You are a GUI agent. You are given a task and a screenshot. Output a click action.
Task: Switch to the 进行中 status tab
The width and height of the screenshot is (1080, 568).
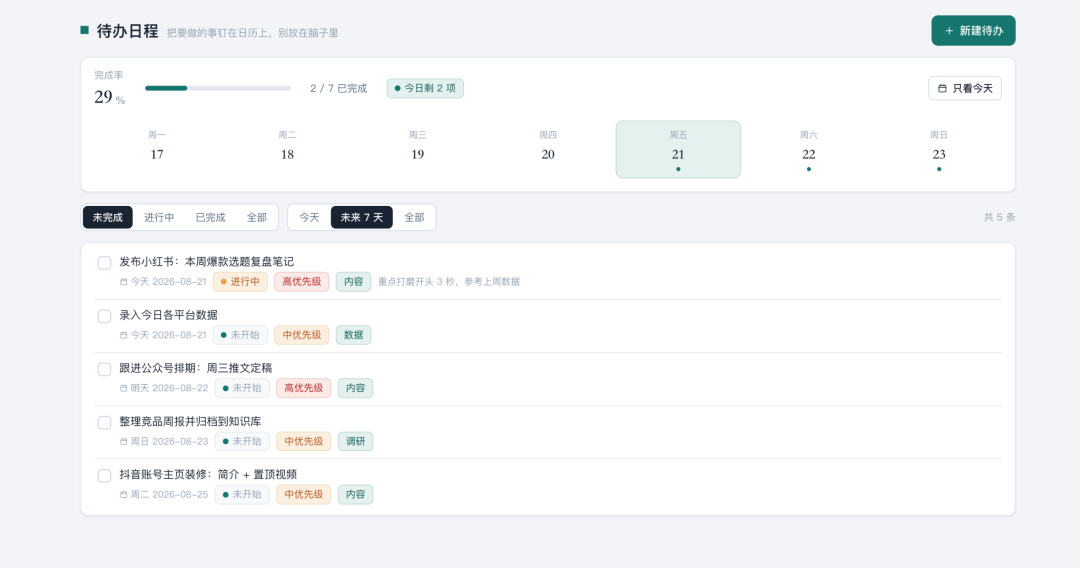(x=159, y=218)
